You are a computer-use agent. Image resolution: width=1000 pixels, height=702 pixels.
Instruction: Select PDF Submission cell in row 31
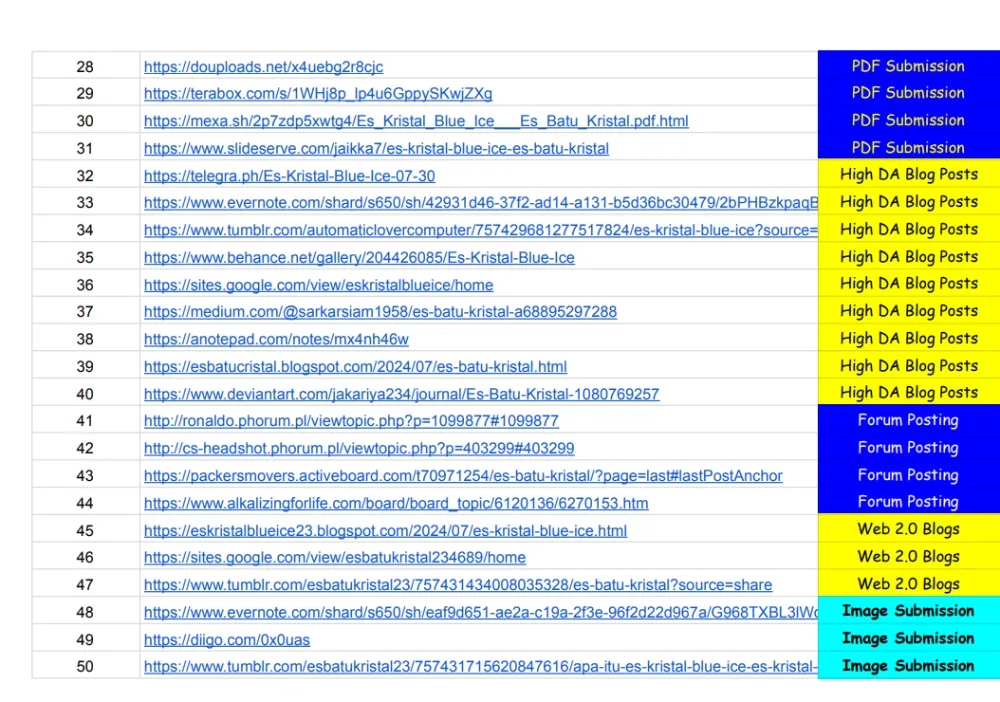point(909,147)
